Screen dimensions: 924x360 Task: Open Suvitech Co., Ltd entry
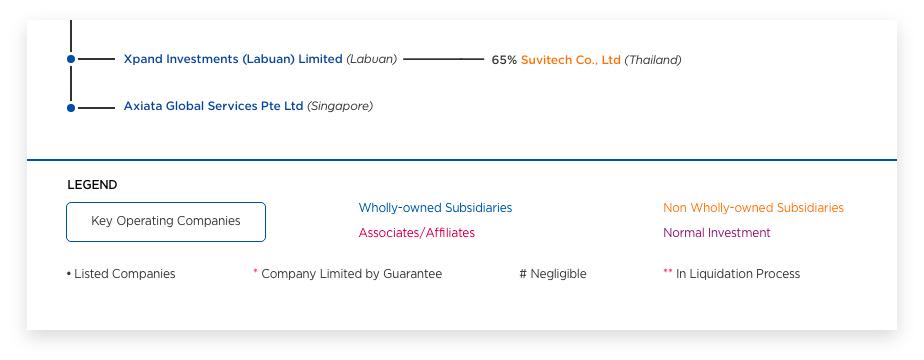pyautogui.click(x=570, y=60)
